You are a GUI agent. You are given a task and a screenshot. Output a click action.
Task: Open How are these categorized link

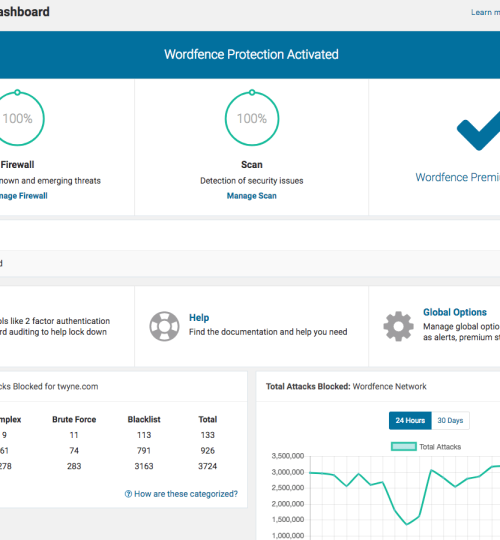pos(186,494)
